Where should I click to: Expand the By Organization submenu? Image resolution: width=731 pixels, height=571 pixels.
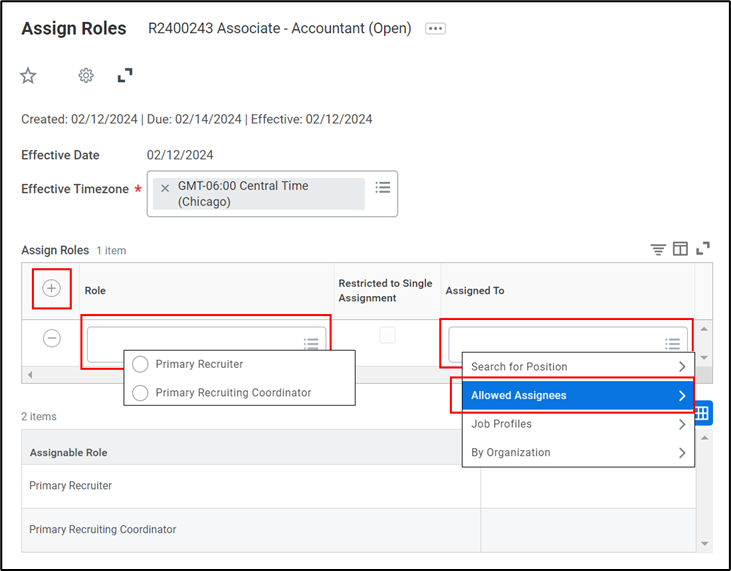click(577, 452)
